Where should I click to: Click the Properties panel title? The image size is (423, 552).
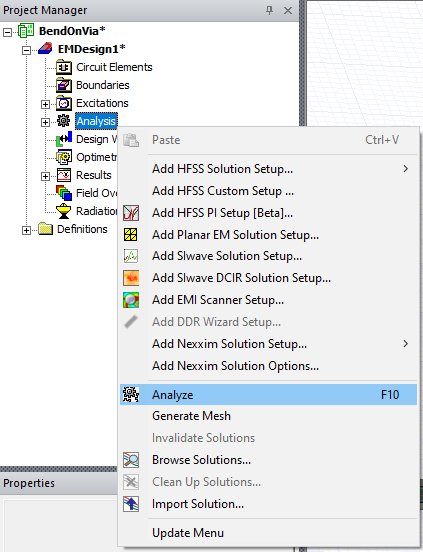(29, 483)
